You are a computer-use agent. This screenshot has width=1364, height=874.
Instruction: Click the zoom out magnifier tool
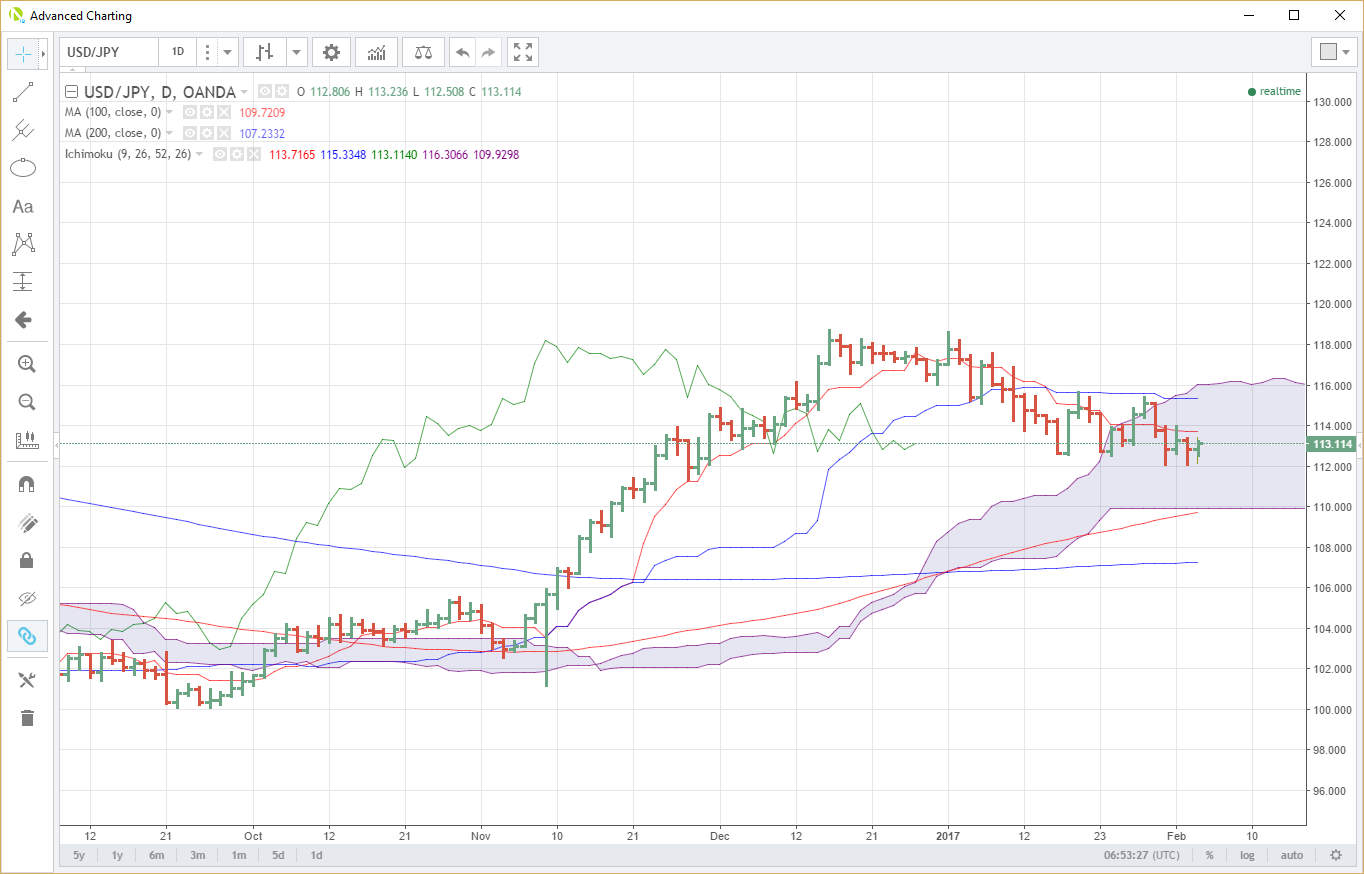27,402
